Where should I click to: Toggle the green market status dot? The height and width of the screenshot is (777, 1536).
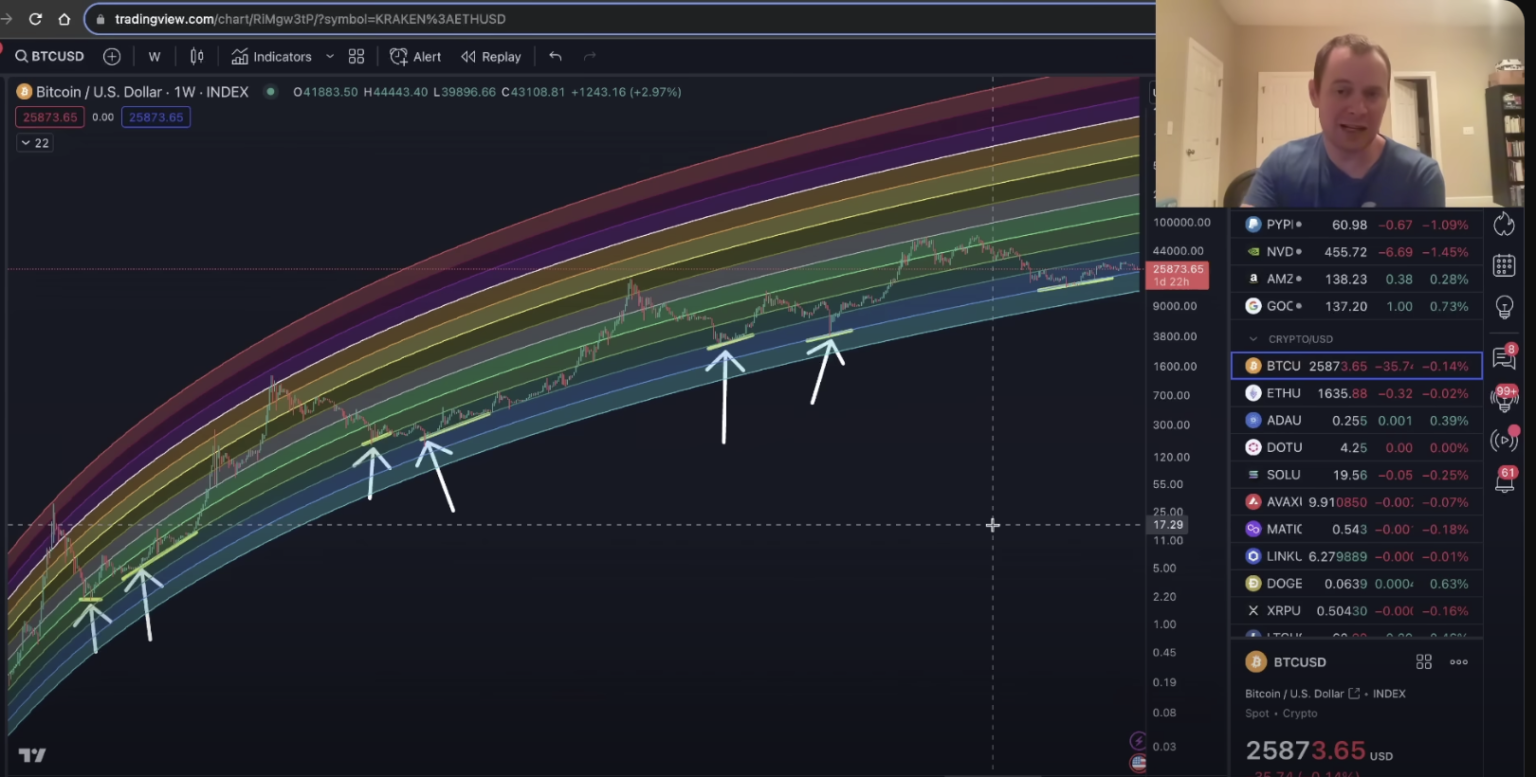tap(270, 92)
